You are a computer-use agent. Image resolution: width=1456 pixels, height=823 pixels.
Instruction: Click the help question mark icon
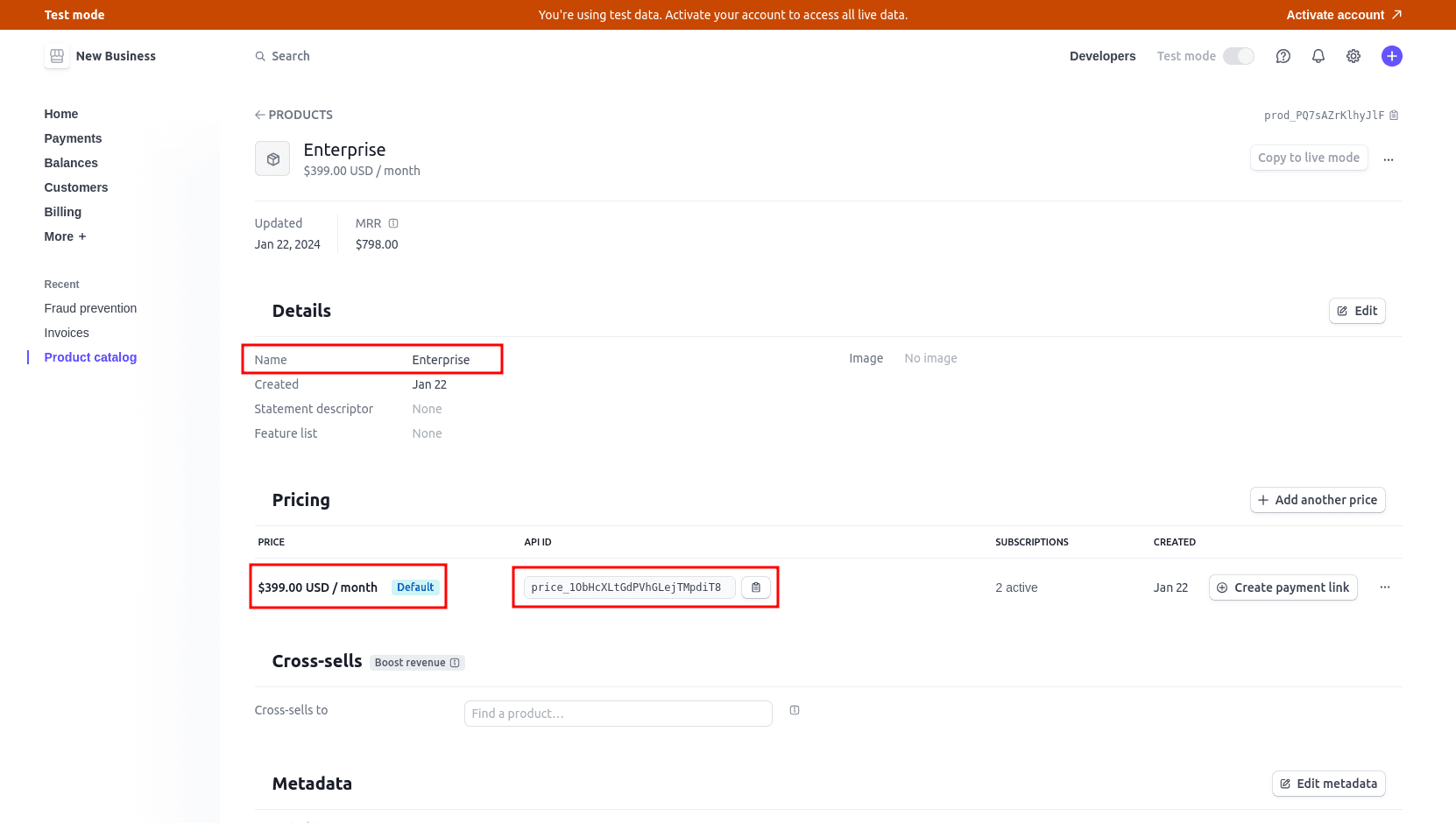(x=1283, y=56)
